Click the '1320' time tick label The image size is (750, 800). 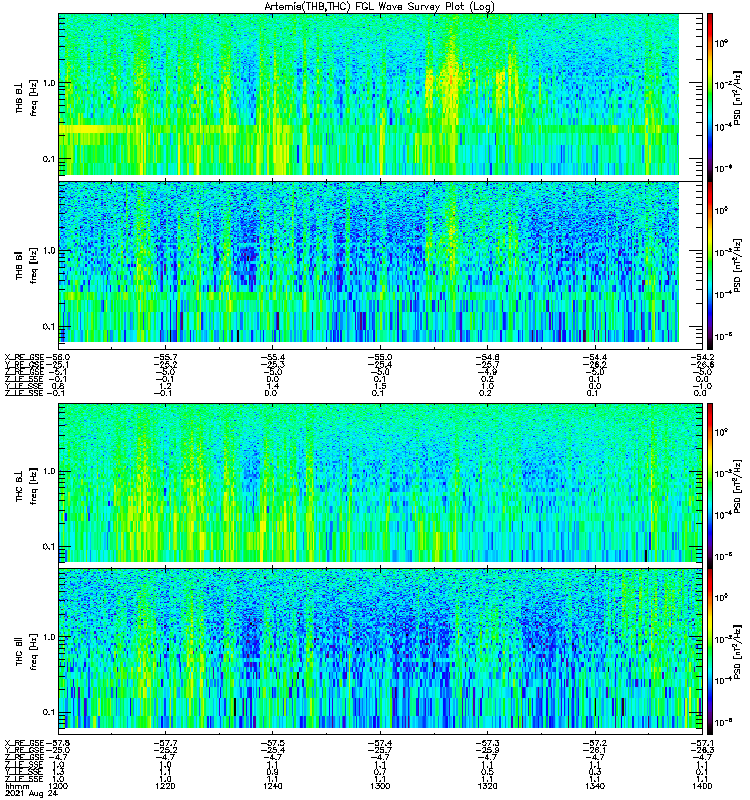click(x=487, y=786)
